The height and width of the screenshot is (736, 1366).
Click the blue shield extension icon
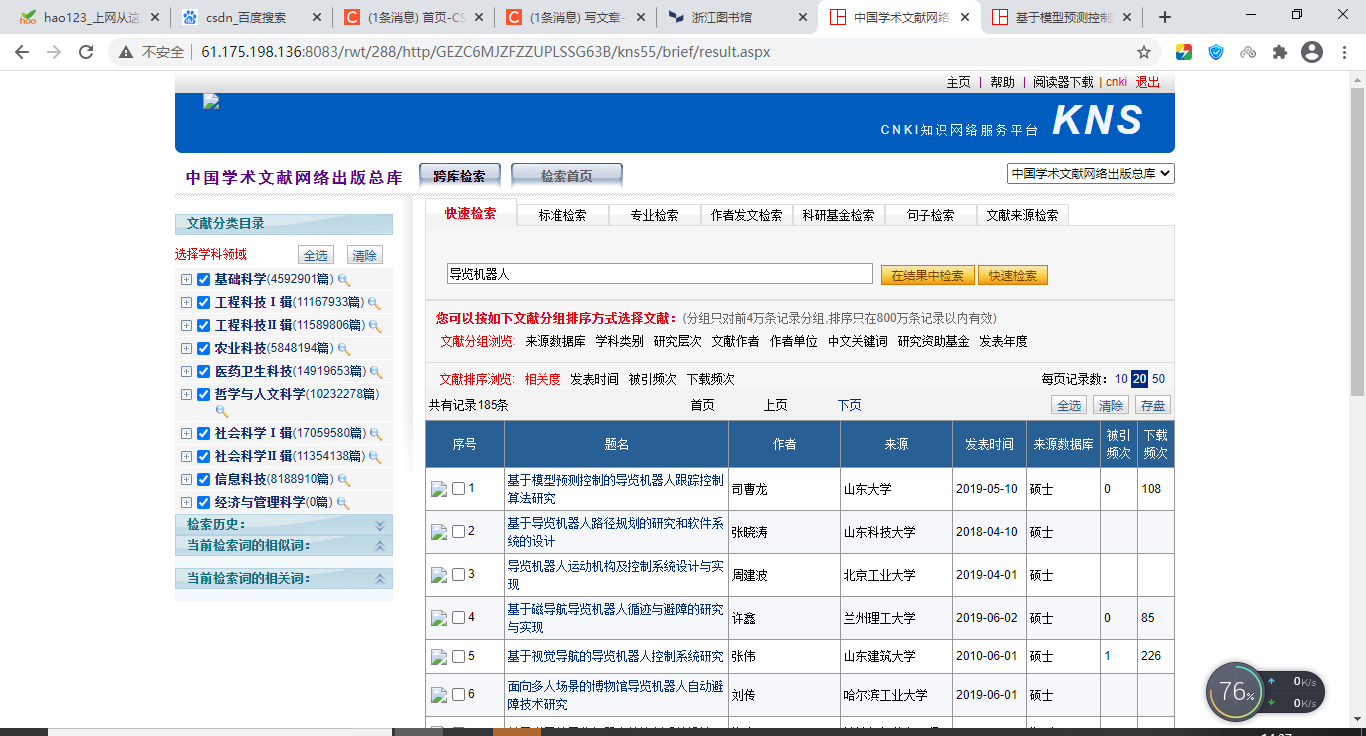1216,52
